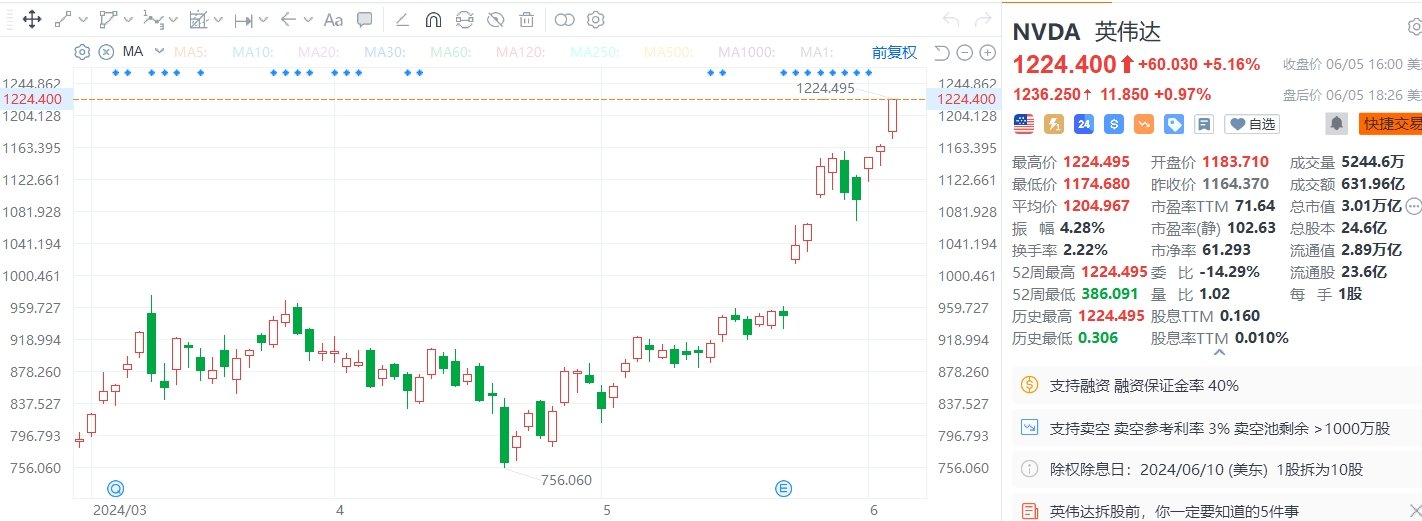Select the crosshair move tool
The width and height of the screenshot is (1422, 521).
pos(31,19)
